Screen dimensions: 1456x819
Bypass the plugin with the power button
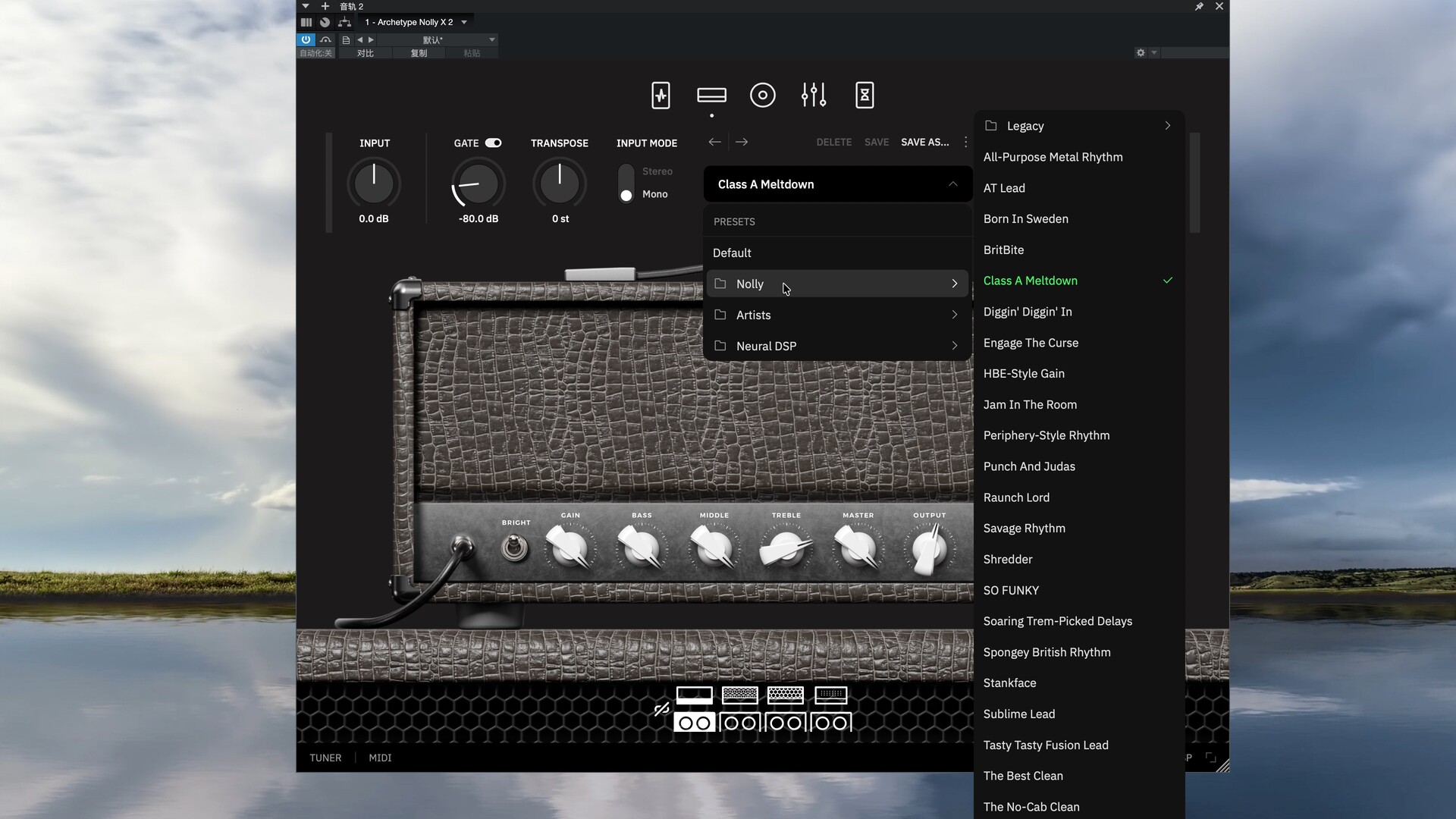pyautogui.click(x=306, y=39)
